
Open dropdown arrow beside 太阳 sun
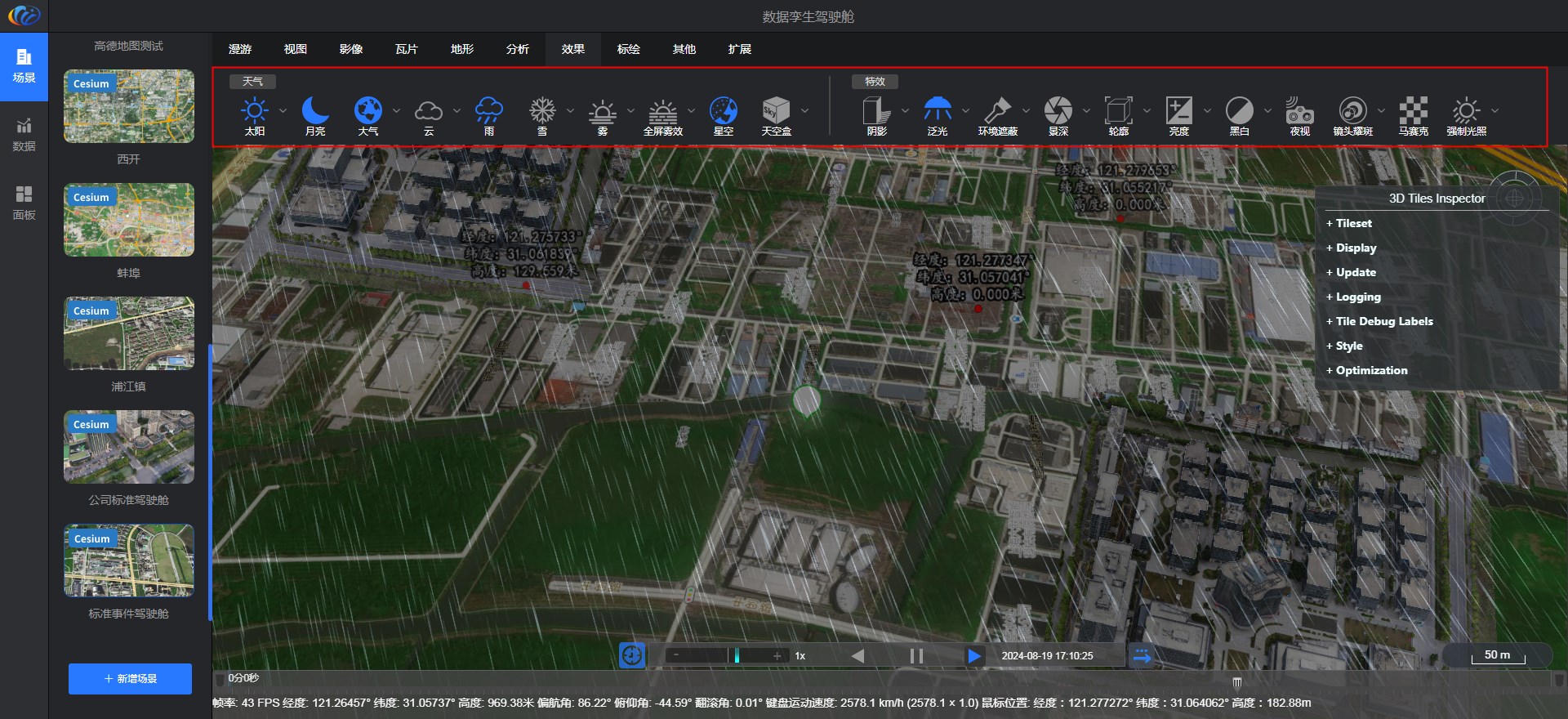tap(283, 110)
